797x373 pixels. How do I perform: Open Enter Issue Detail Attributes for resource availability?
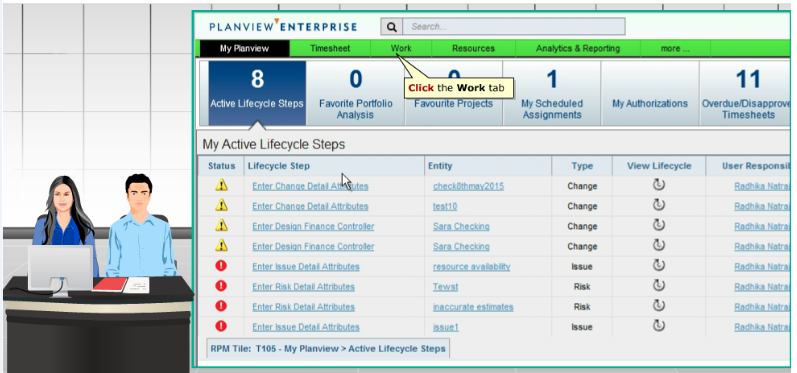point(306,267)
